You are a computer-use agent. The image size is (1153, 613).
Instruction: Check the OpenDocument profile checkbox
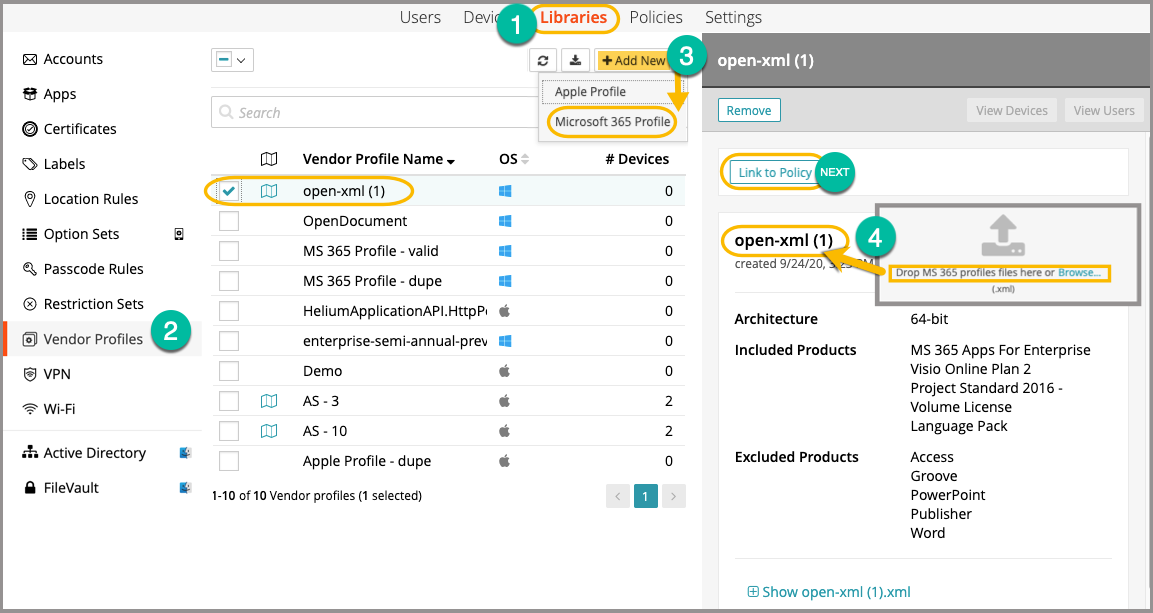click(229, 221)
